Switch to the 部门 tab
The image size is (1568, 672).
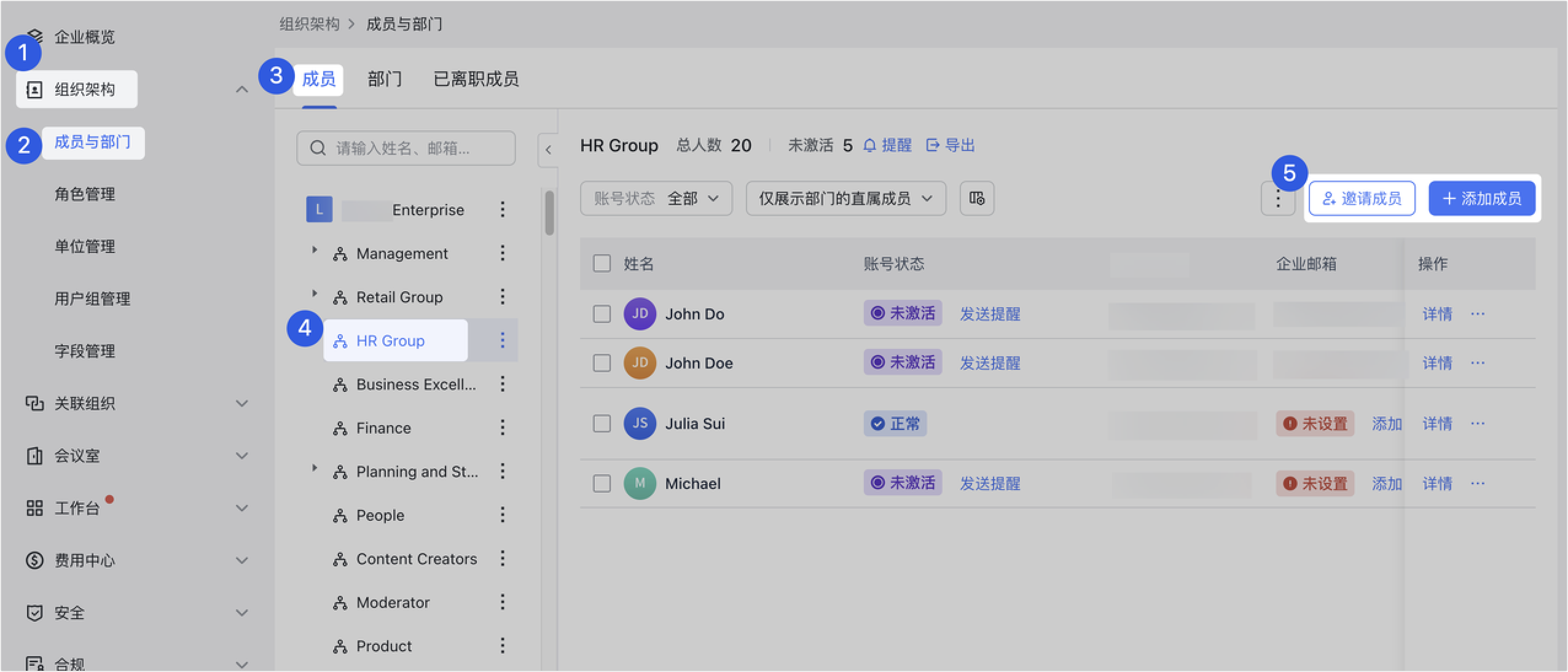[385, 79]
